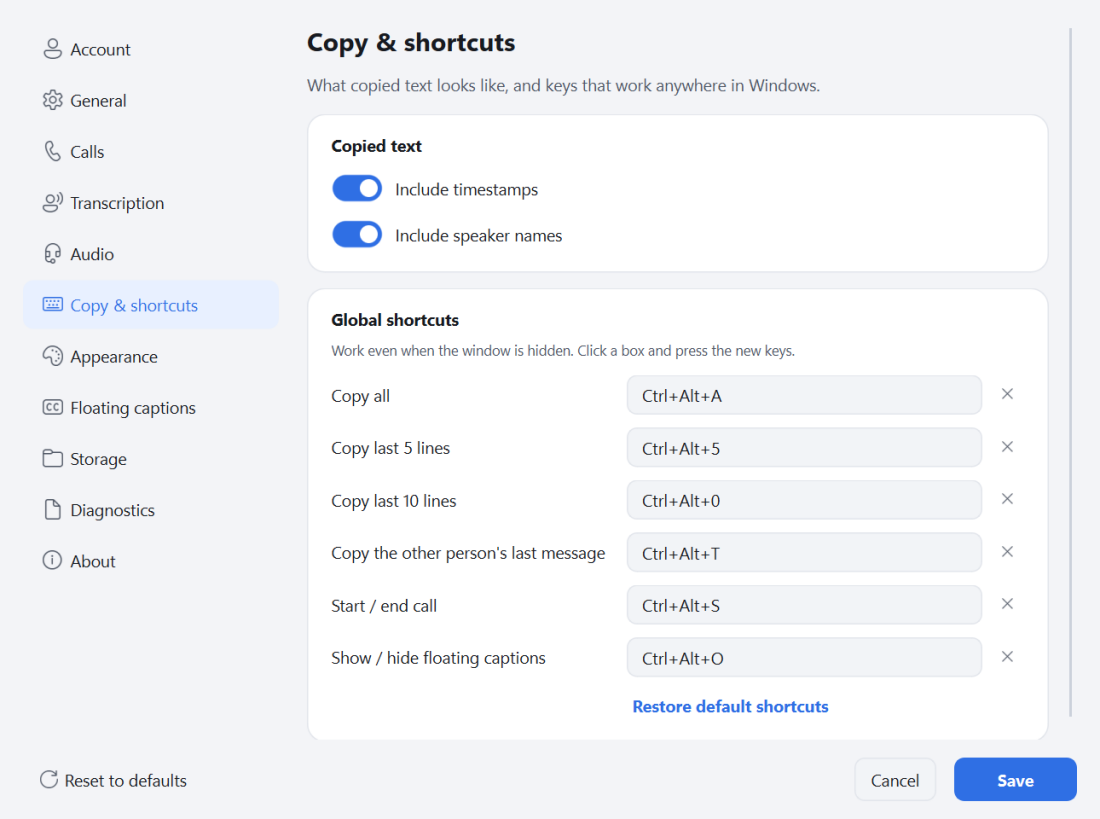Clear the Copy last 5 lines shortcut
The height and width of the screenshot is (819, 1100).
click(x=1007, y=447)
